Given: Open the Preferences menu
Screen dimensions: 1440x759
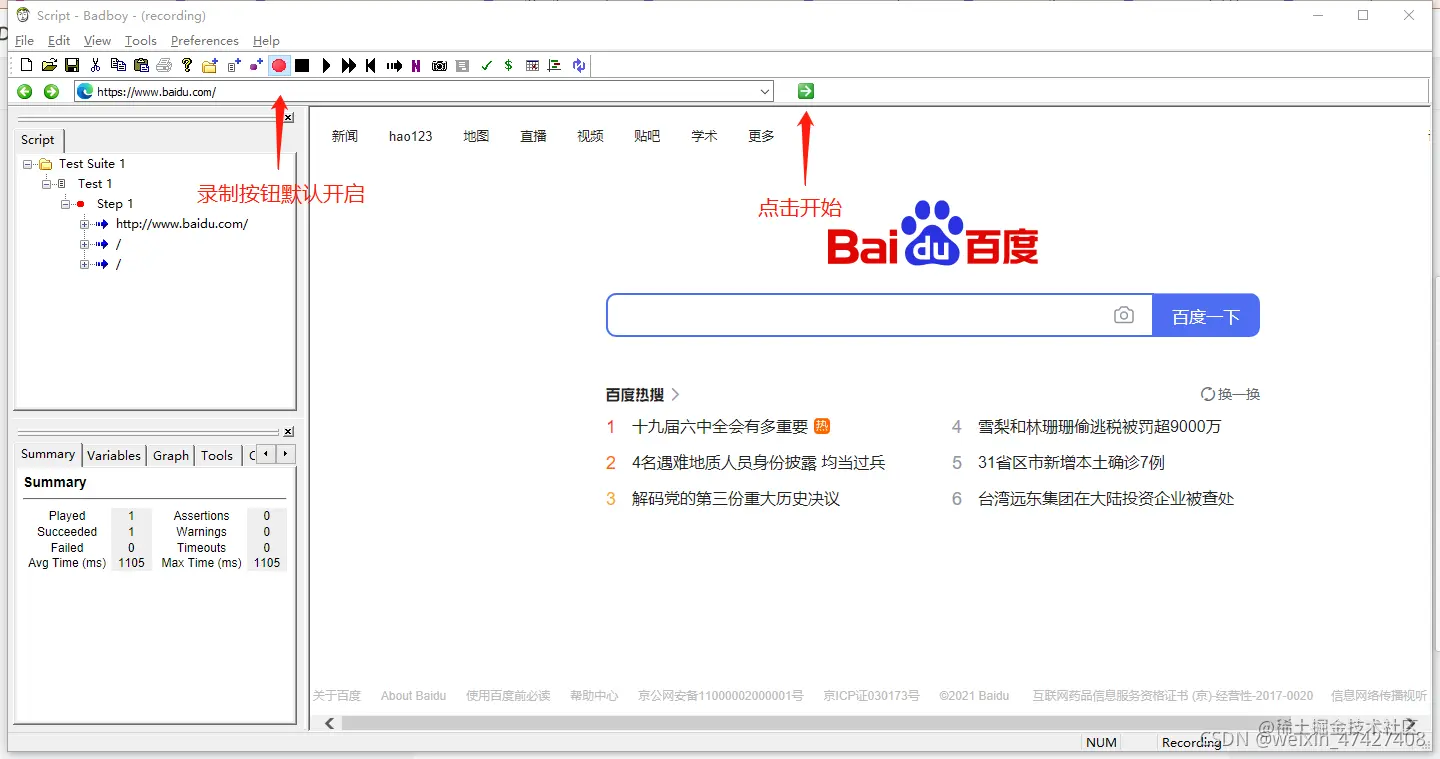Looking at the screenshot, I should click(x=204, y=41).
